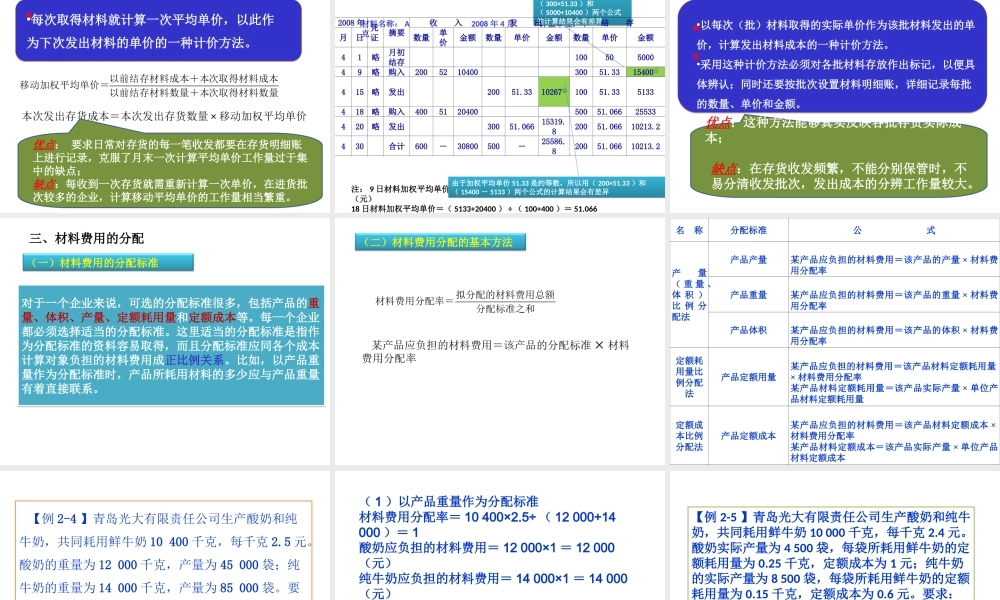Click the teal text box explaining 分配标准

[172, 345]
